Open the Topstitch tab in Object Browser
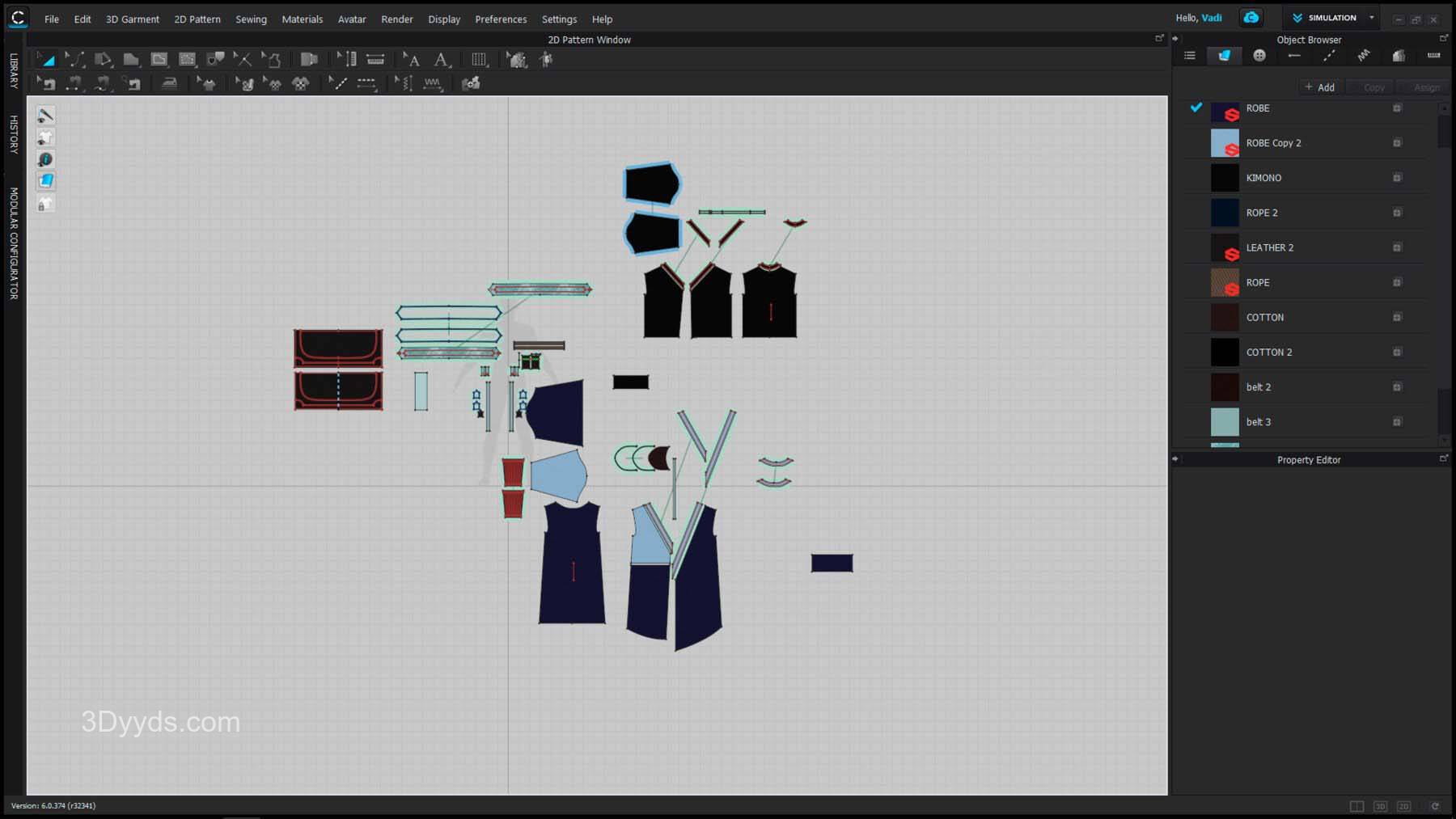The width and height of the screenshot is (1456, 819). pos(1329,56)
